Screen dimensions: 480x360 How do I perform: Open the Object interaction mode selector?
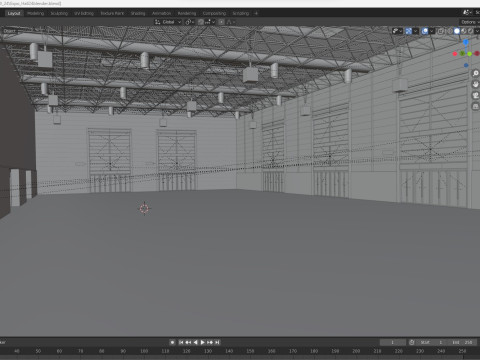[x=9, y=31]
